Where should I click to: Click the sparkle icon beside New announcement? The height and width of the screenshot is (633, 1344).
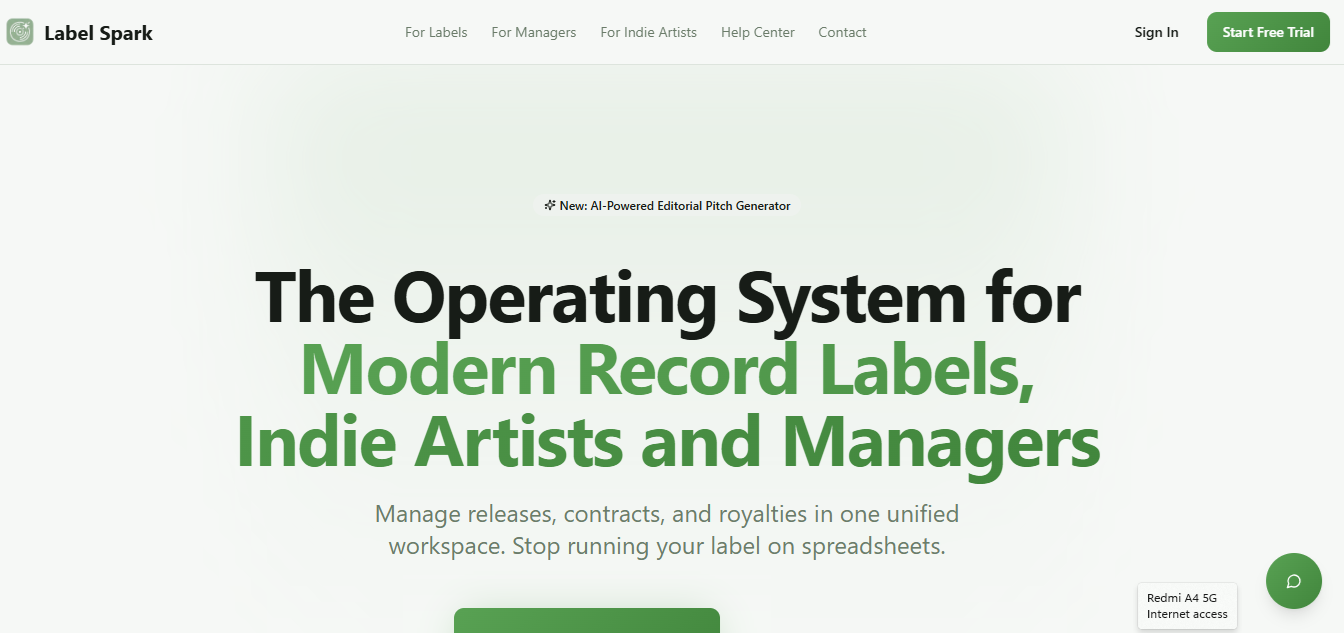(x=549, y=205)
